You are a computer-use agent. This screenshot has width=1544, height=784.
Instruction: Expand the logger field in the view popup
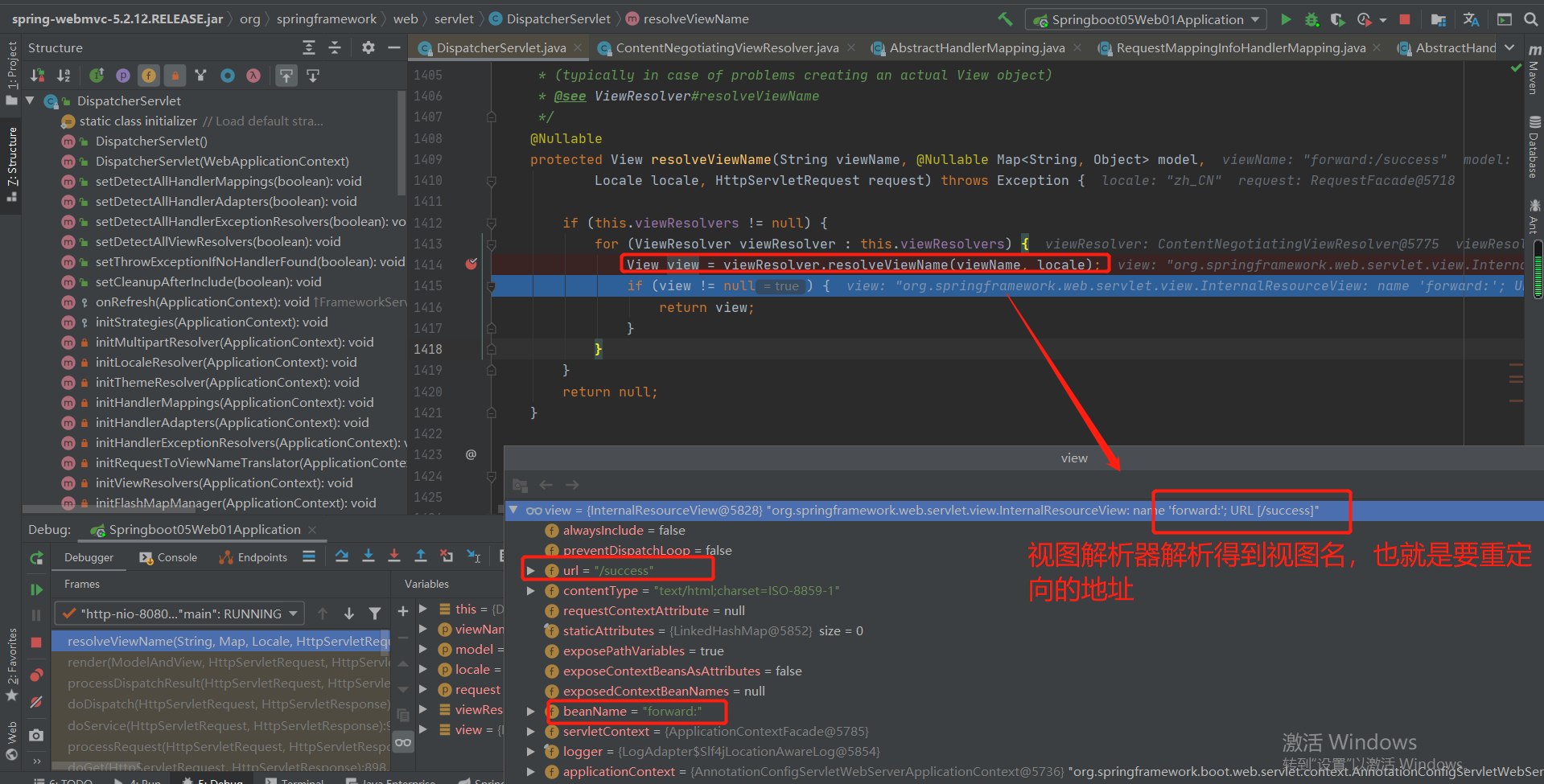pos(530,751)
